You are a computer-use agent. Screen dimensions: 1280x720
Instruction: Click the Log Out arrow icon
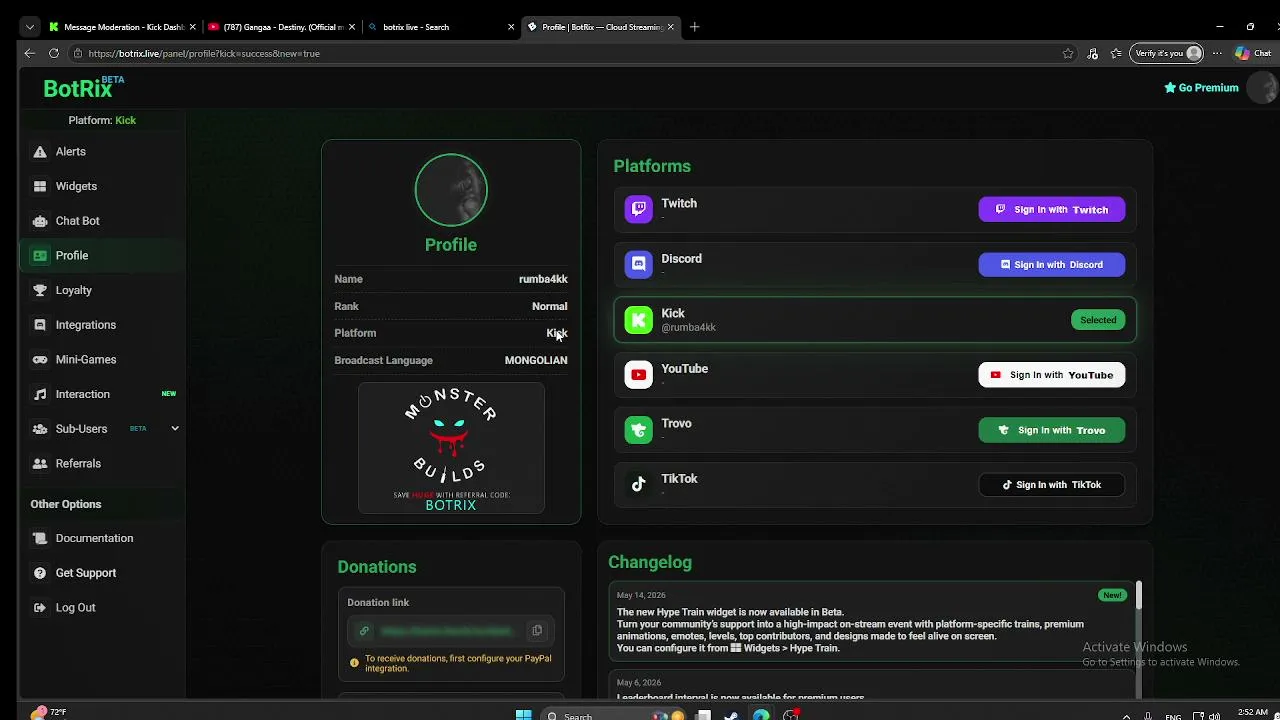click(40, 608)
